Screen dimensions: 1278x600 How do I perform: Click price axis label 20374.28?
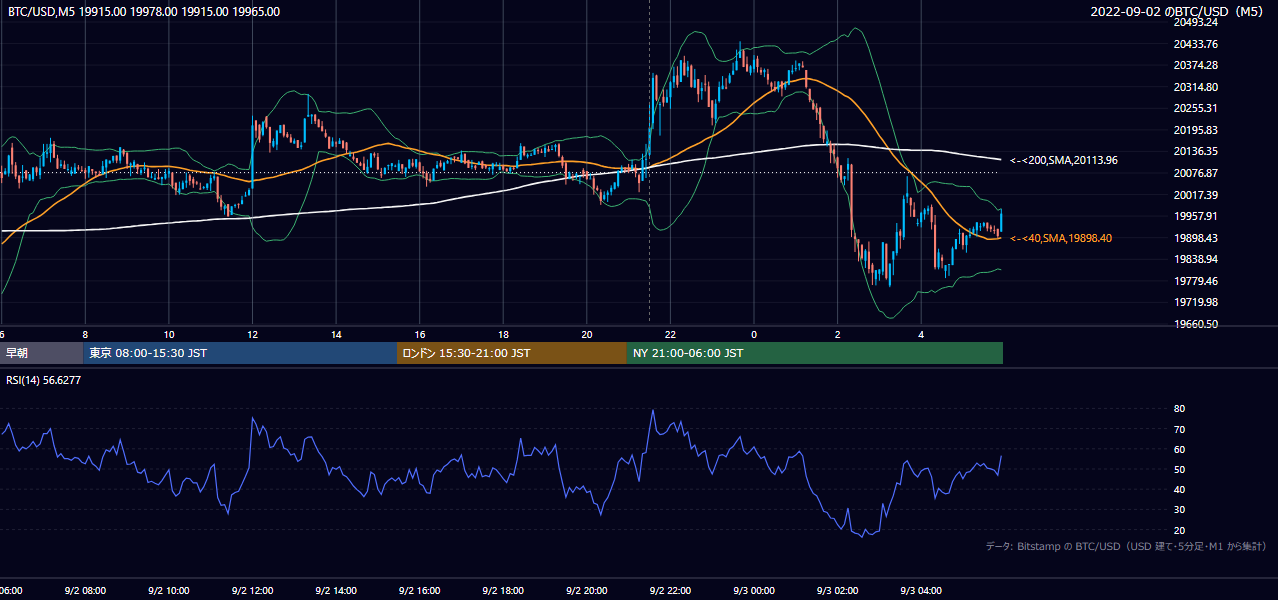click(x=1195, y=65)
